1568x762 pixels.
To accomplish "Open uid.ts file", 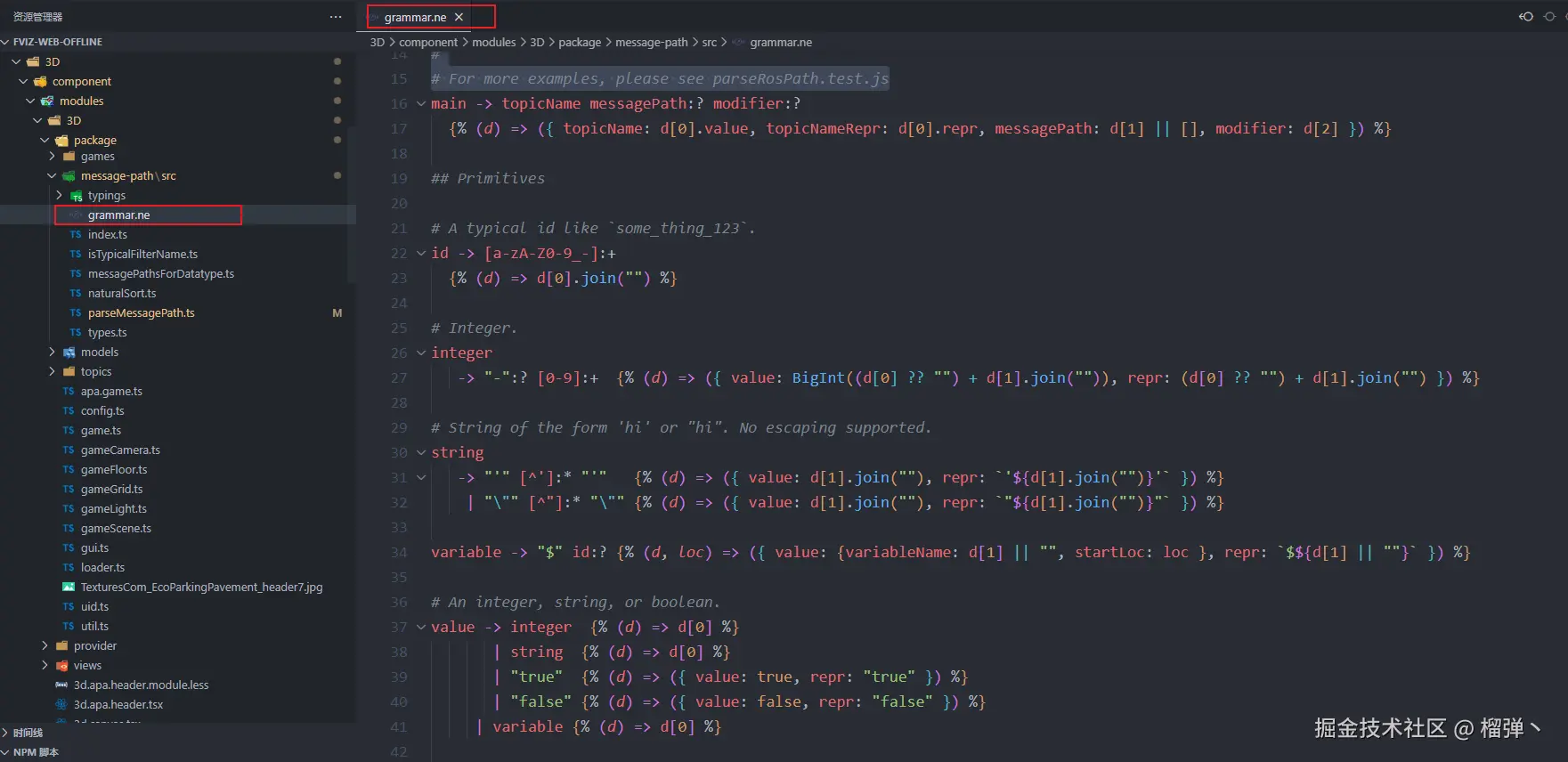I will [x=94, y=606].
